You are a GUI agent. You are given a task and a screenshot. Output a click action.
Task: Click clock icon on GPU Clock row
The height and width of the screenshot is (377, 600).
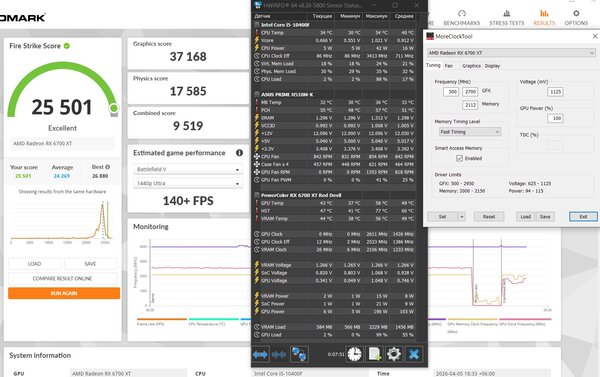point(257,234)
